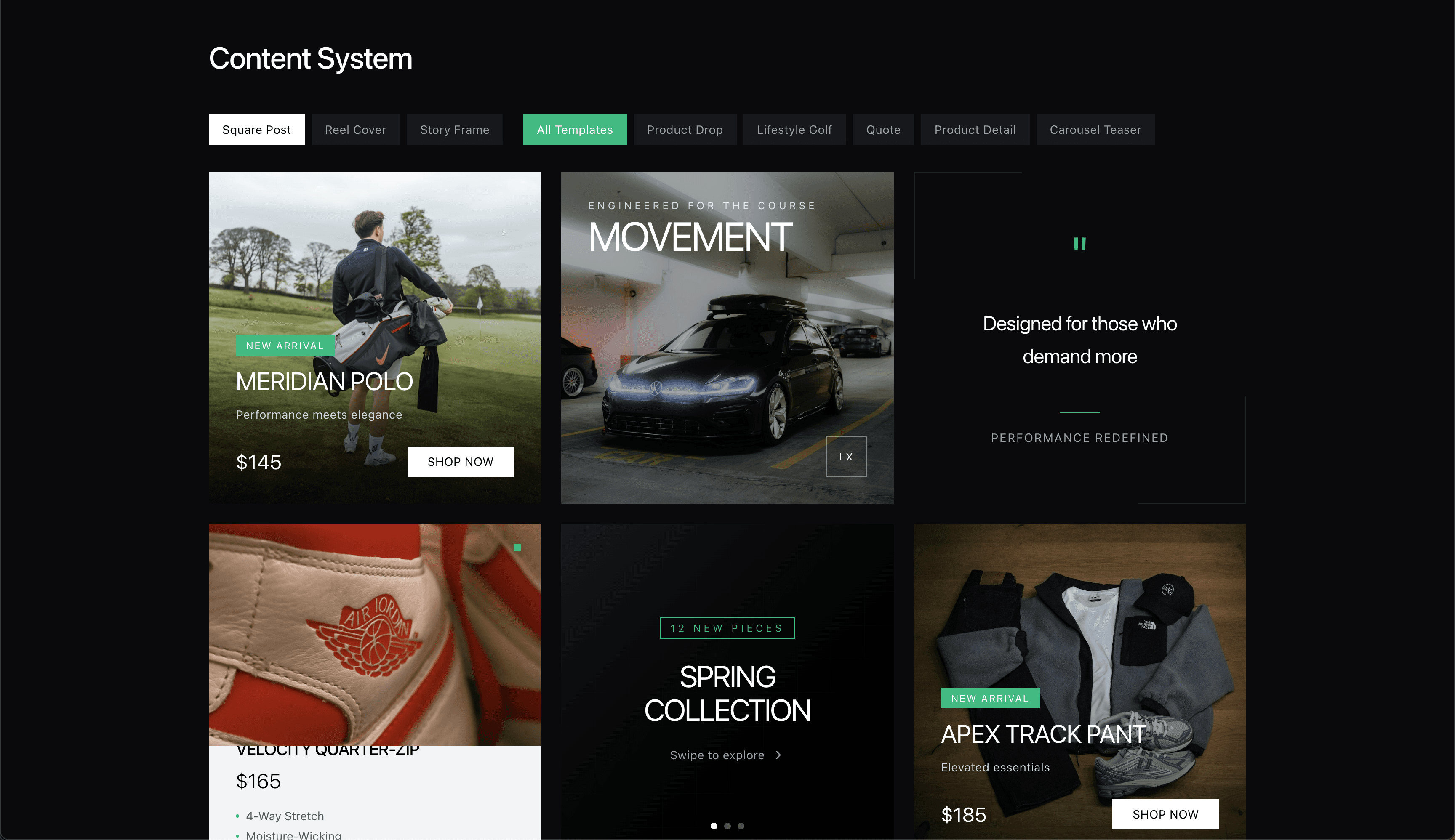Filter by Quote templates
The width and height of the screenshot is (1455, 840).
(x=882, y=130)
